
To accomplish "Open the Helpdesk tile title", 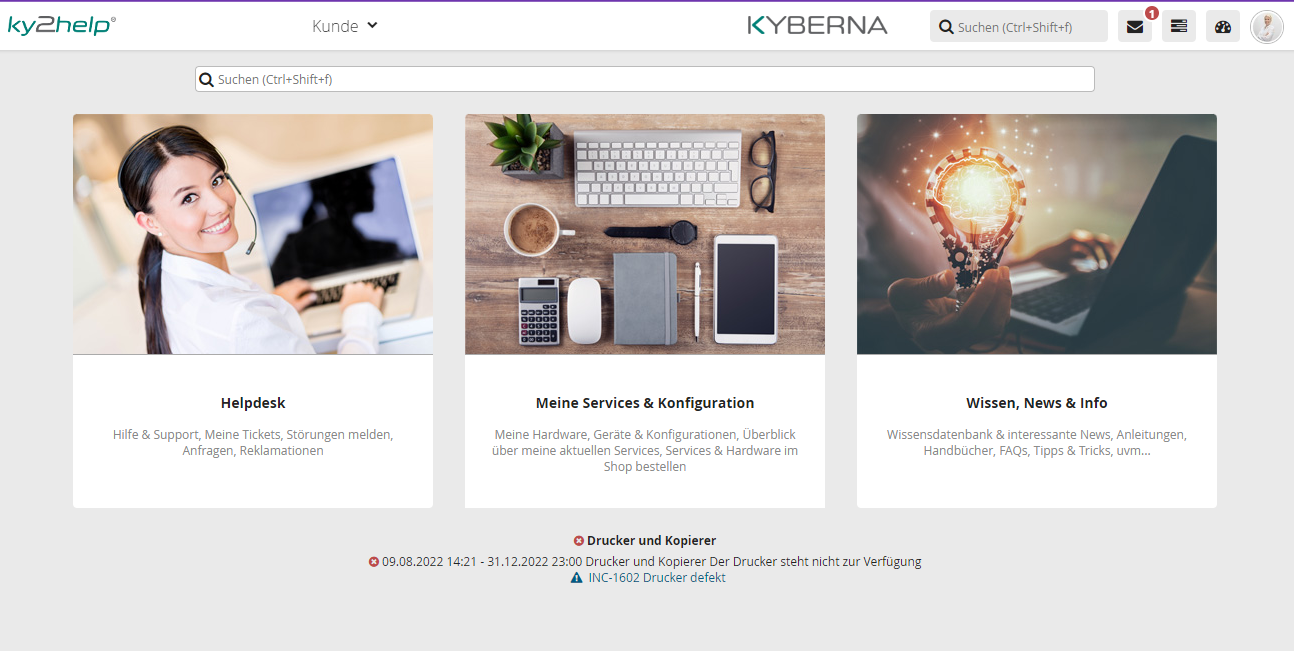I will pyautogui.click(x=253, y=403).
